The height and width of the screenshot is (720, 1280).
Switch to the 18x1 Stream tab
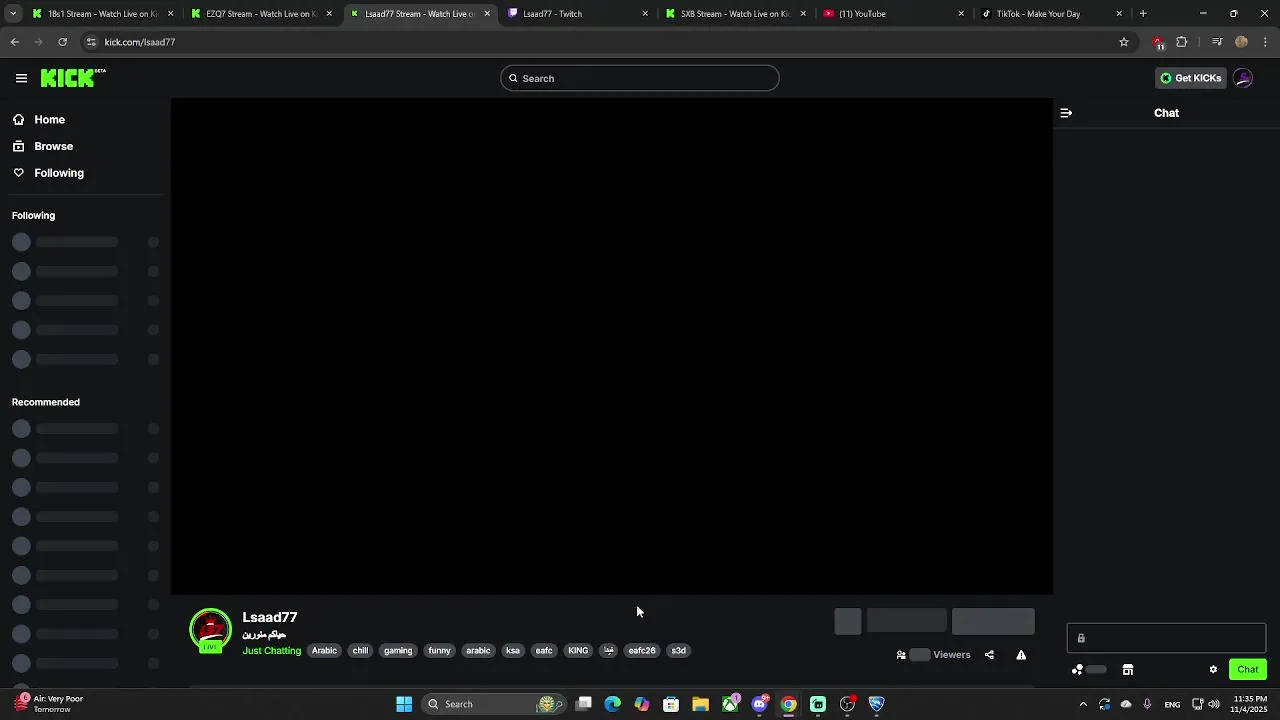tap(101, 14)
